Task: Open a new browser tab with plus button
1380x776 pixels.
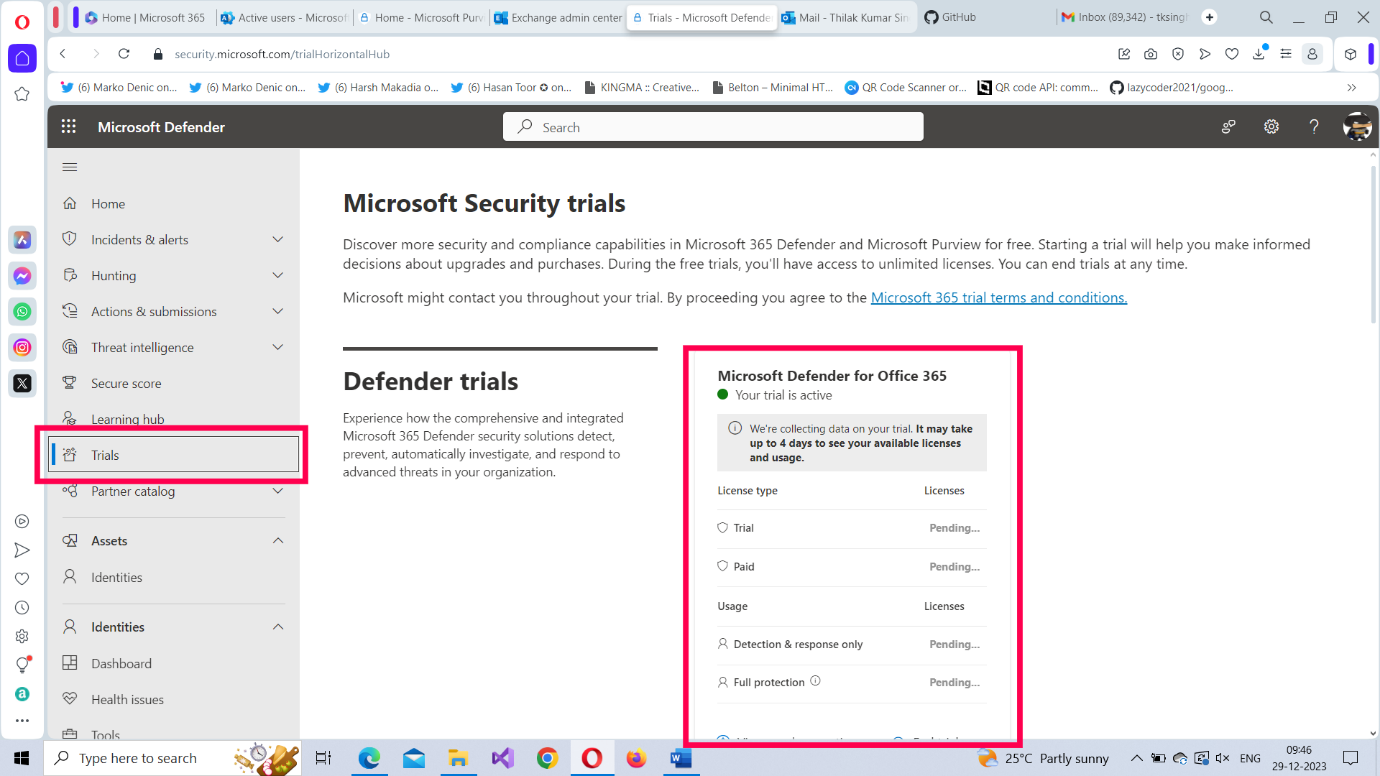Action: (1210, 18)
